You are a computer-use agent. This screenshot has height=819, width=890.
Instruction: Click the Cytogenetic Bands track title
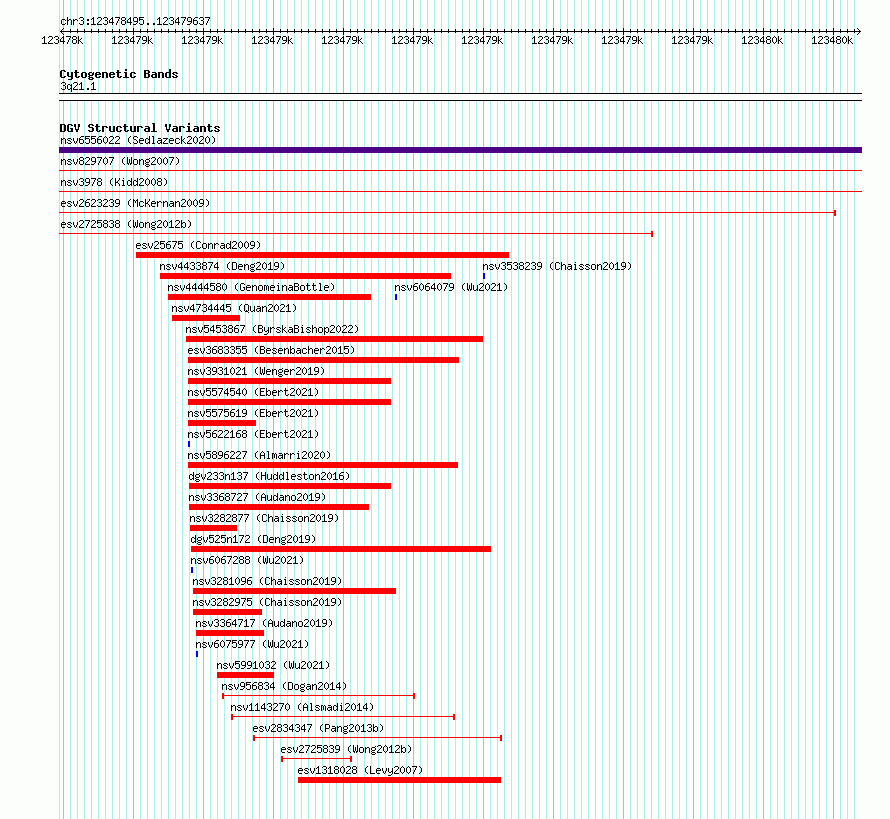[119, 74]
